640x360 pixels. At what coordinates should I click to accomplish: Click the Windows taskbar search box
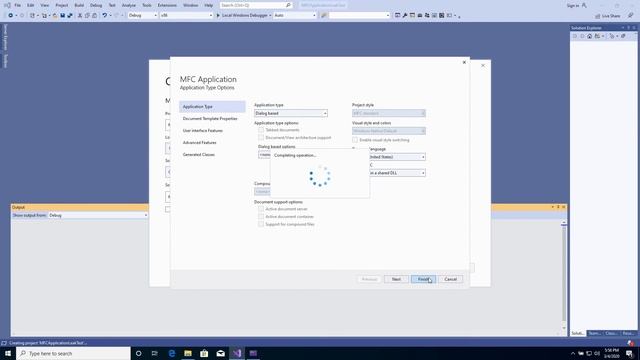tap(73, 353)
